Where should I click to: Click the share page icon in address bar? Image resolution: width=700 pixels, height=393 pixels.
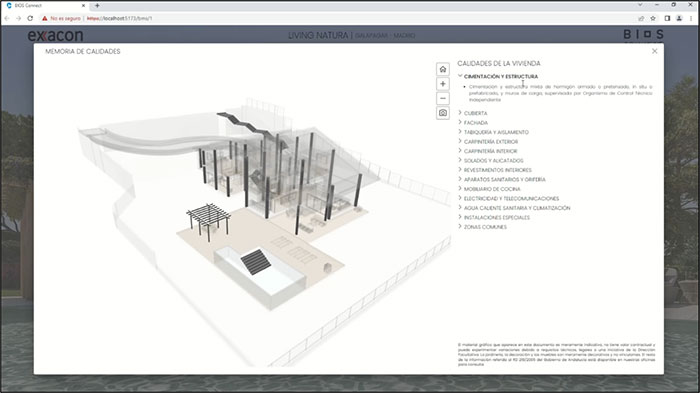click(641, 18)
